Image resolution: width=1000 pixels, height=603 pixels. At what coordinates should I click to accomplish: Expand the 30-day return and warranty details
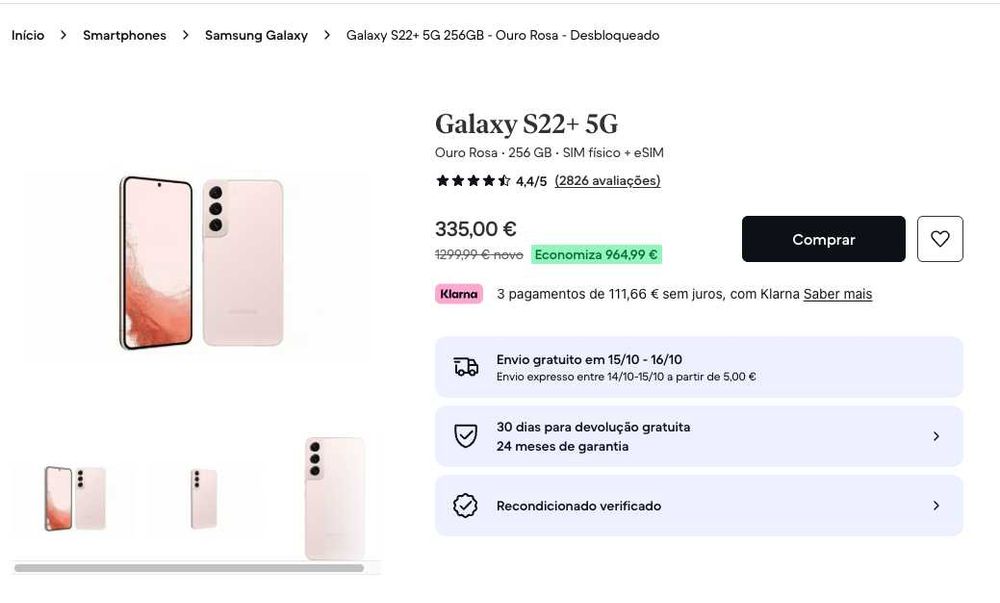936,436
